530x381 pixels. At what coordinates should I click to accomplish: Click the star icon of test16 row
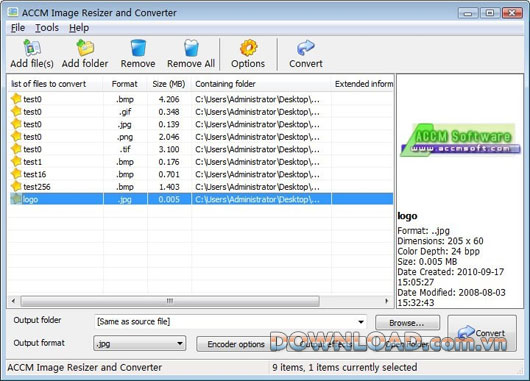[16, 174]
